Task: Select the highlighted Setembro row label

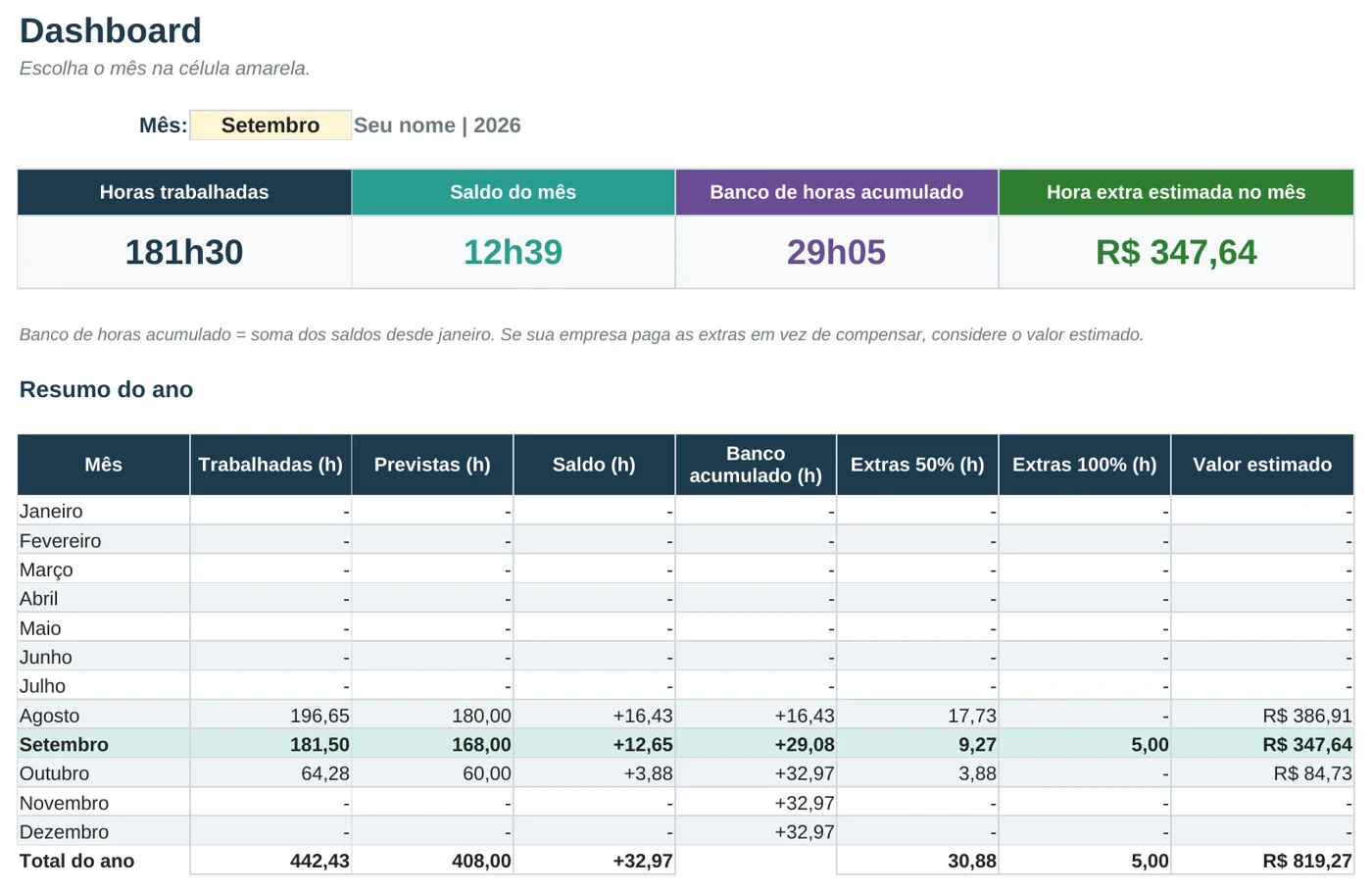Action: (65, 745)
